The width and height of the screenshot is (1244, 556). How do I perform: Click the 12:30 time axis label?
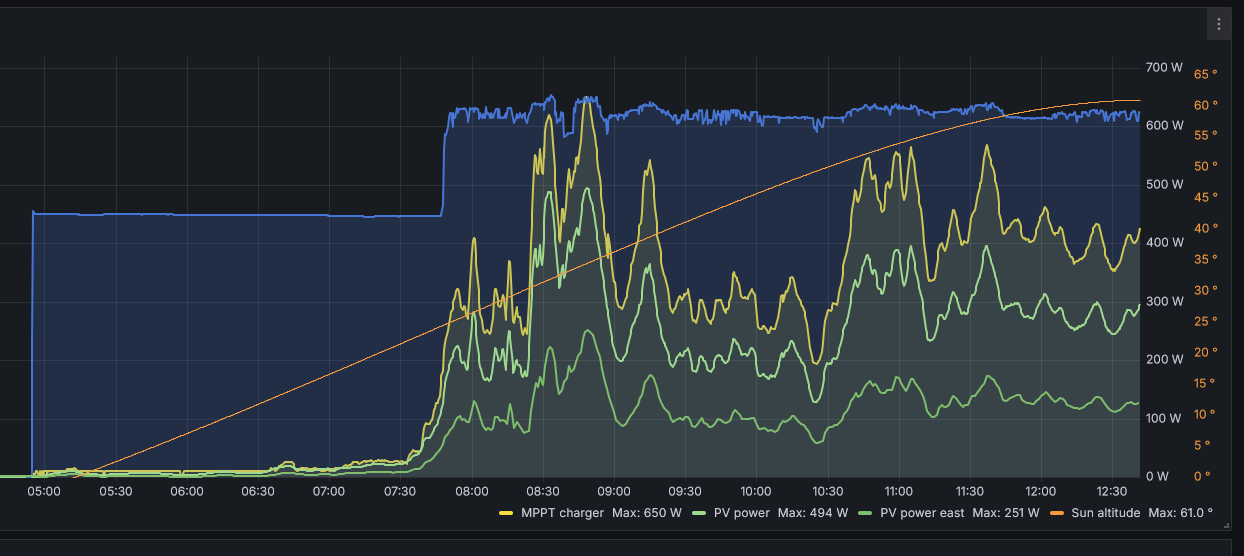[x=1112, y=491]
